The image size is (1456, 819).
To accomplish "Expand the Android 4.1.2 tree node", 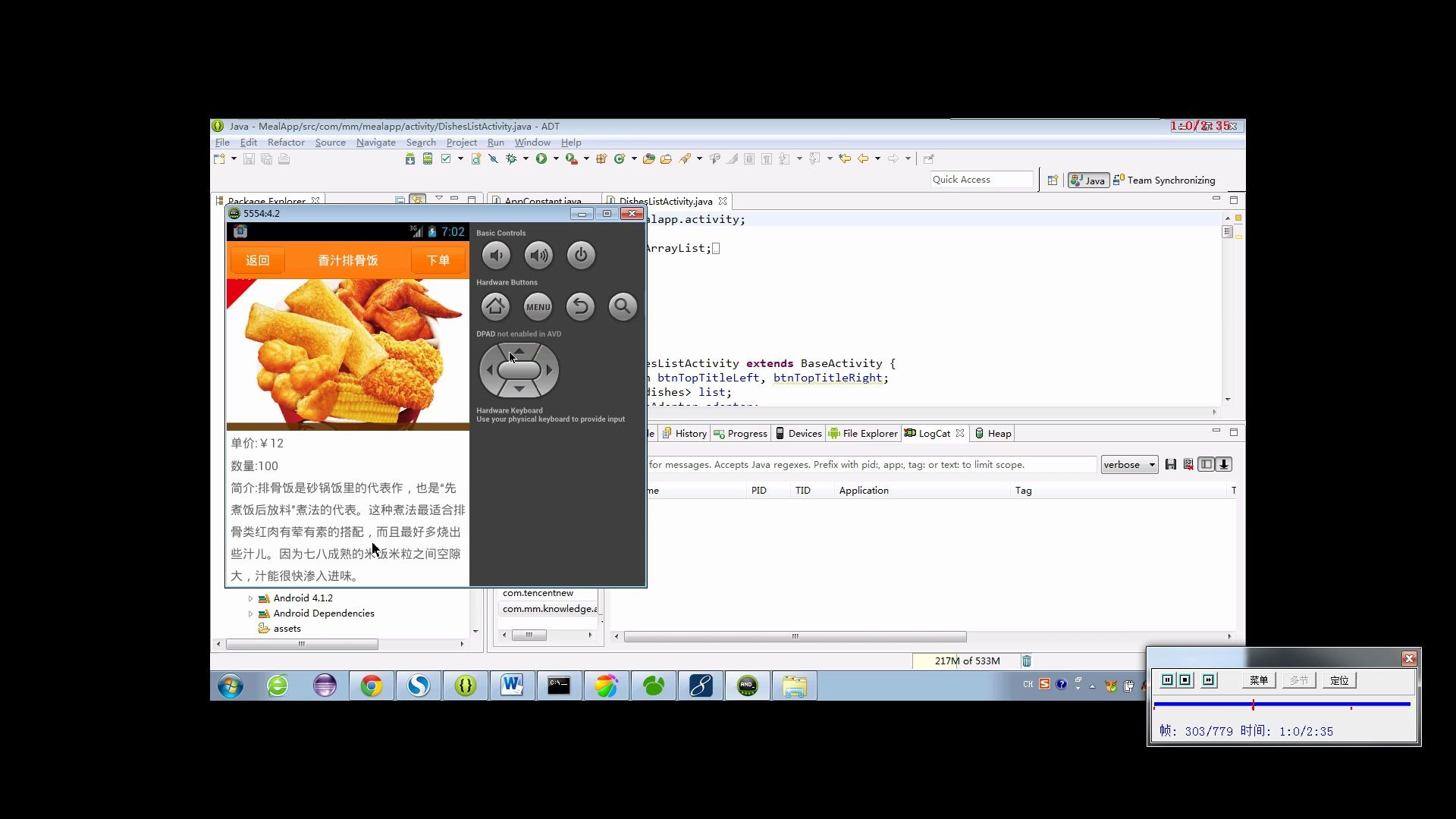I will coord(251,598).
